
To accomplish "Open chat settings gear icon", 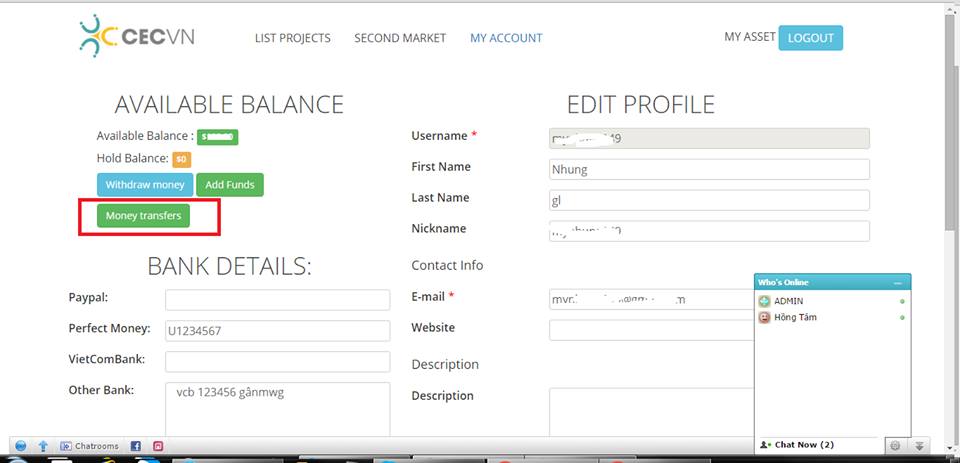I will [894, 446].
